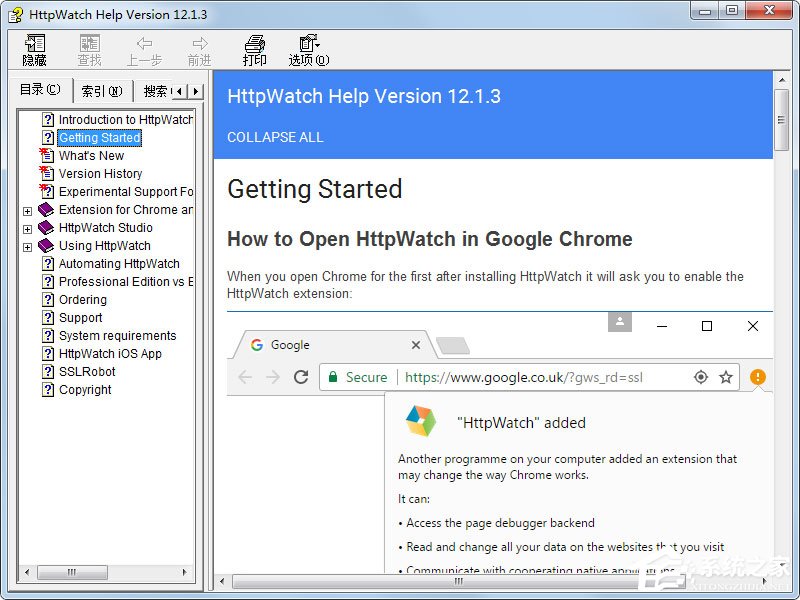This screenshot has height=600, width=800.
Task: Click the Print (打印) toolbar icon
Action: coord(255,43)
